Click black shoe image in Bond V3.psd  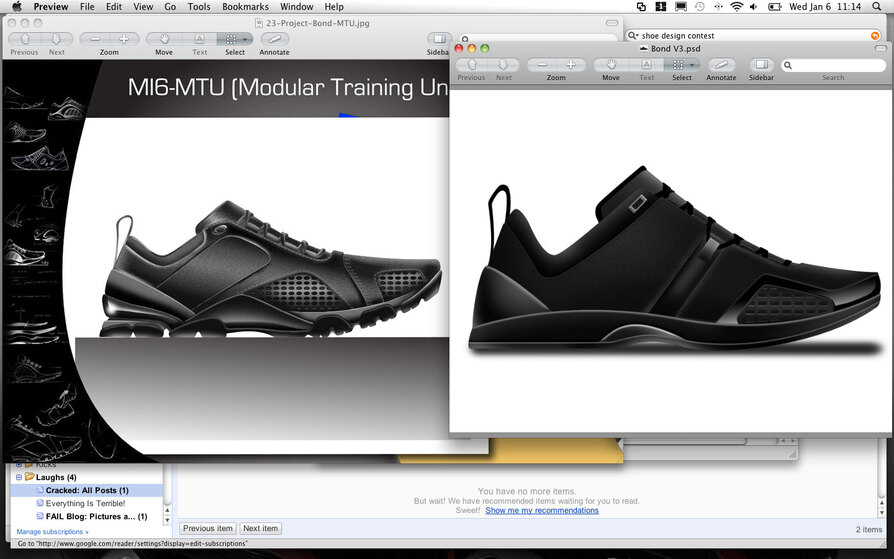coord(674,261)
